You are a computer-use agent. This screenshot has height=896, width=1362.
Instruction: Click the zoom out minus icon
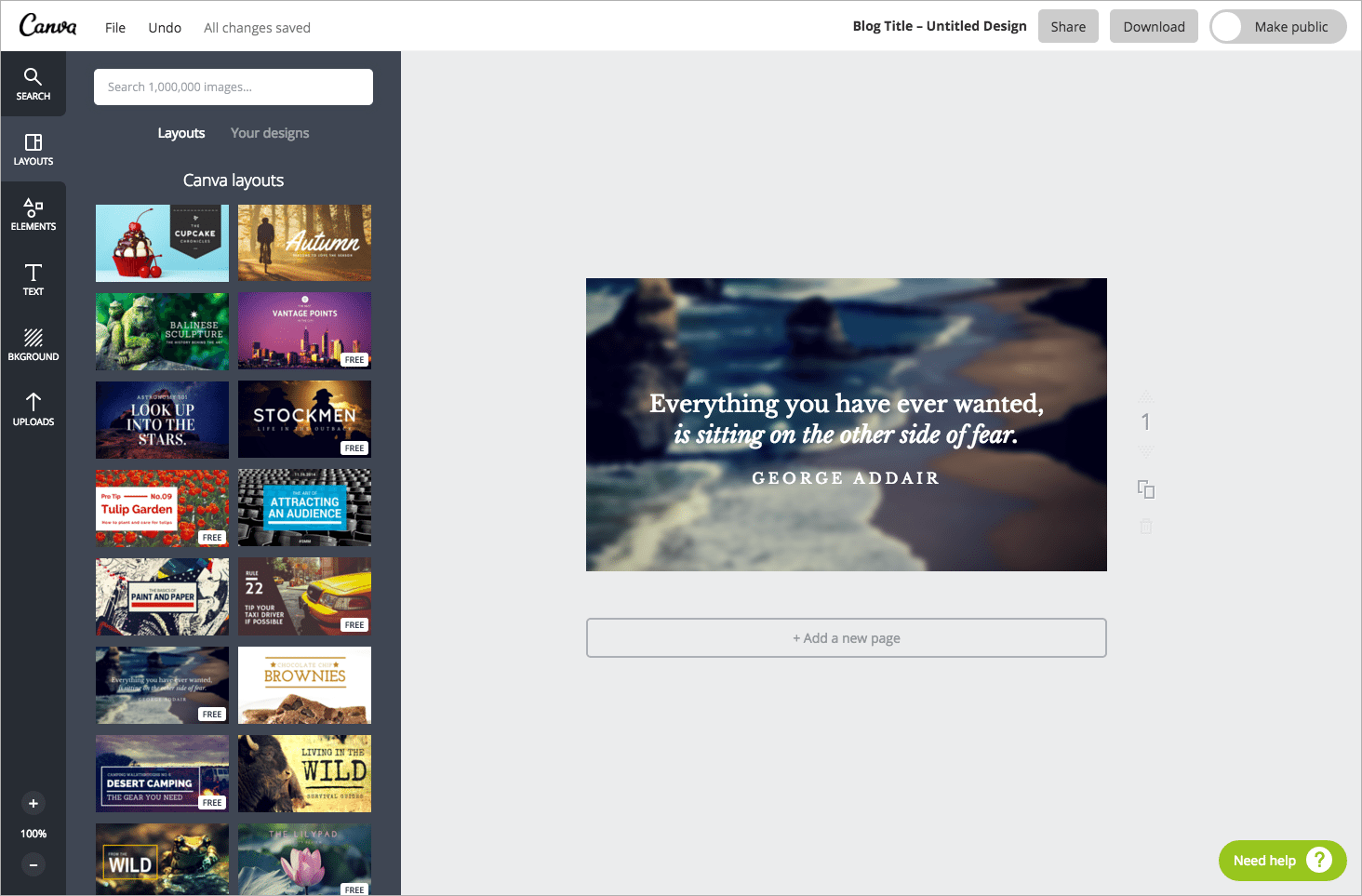(33, 864)
